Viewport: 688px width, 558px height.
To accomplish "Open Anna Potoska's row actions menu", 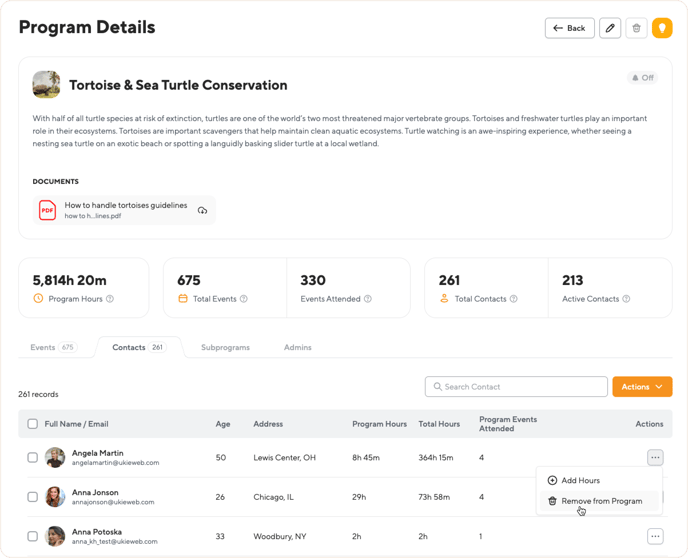I will click(x=655, y=536).
